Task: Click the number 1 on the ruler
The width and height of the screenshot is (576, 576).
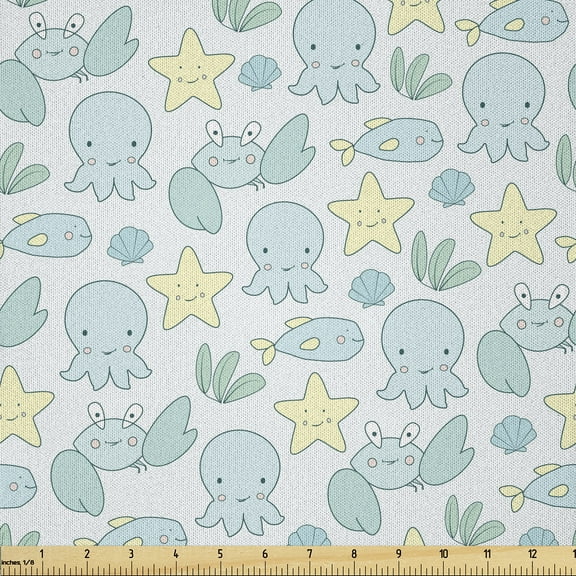Action: click(42, 554)
